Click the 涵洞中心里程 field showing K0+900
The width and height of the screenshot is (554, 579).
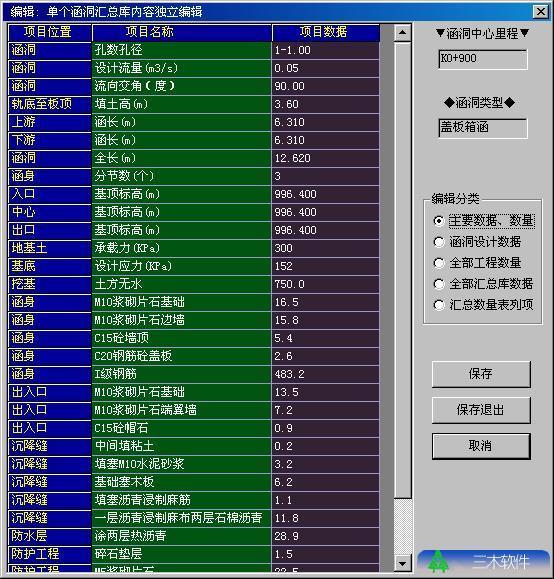pos(483,59)
